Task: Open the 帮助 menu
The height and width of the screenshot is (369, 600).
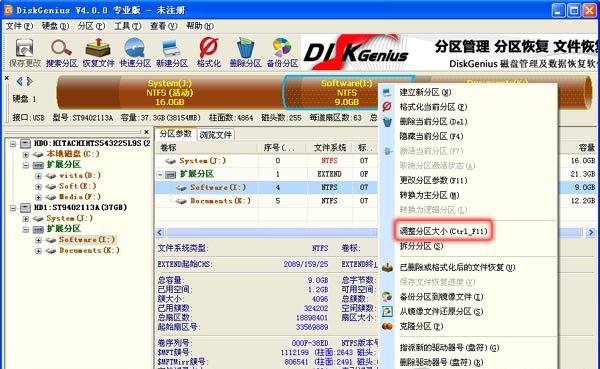Action: (200, 26)
